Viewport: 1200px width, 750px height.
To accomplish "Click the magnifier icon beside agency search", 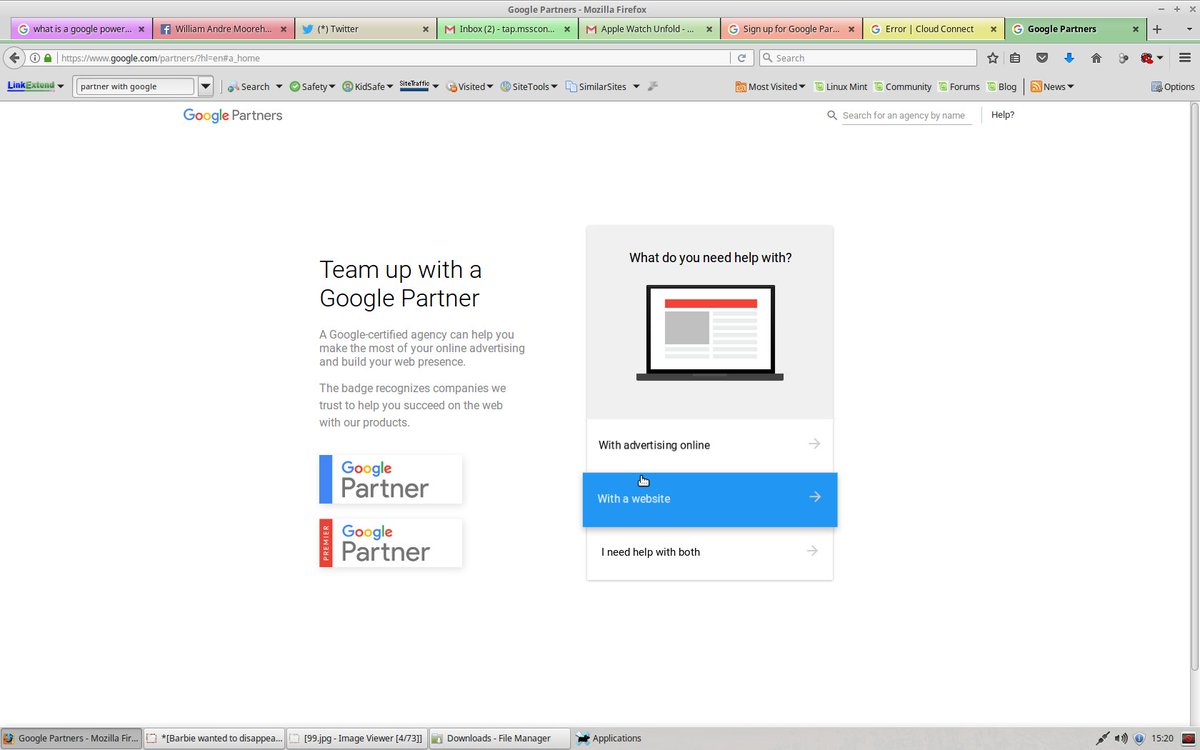I will [832, 116].
